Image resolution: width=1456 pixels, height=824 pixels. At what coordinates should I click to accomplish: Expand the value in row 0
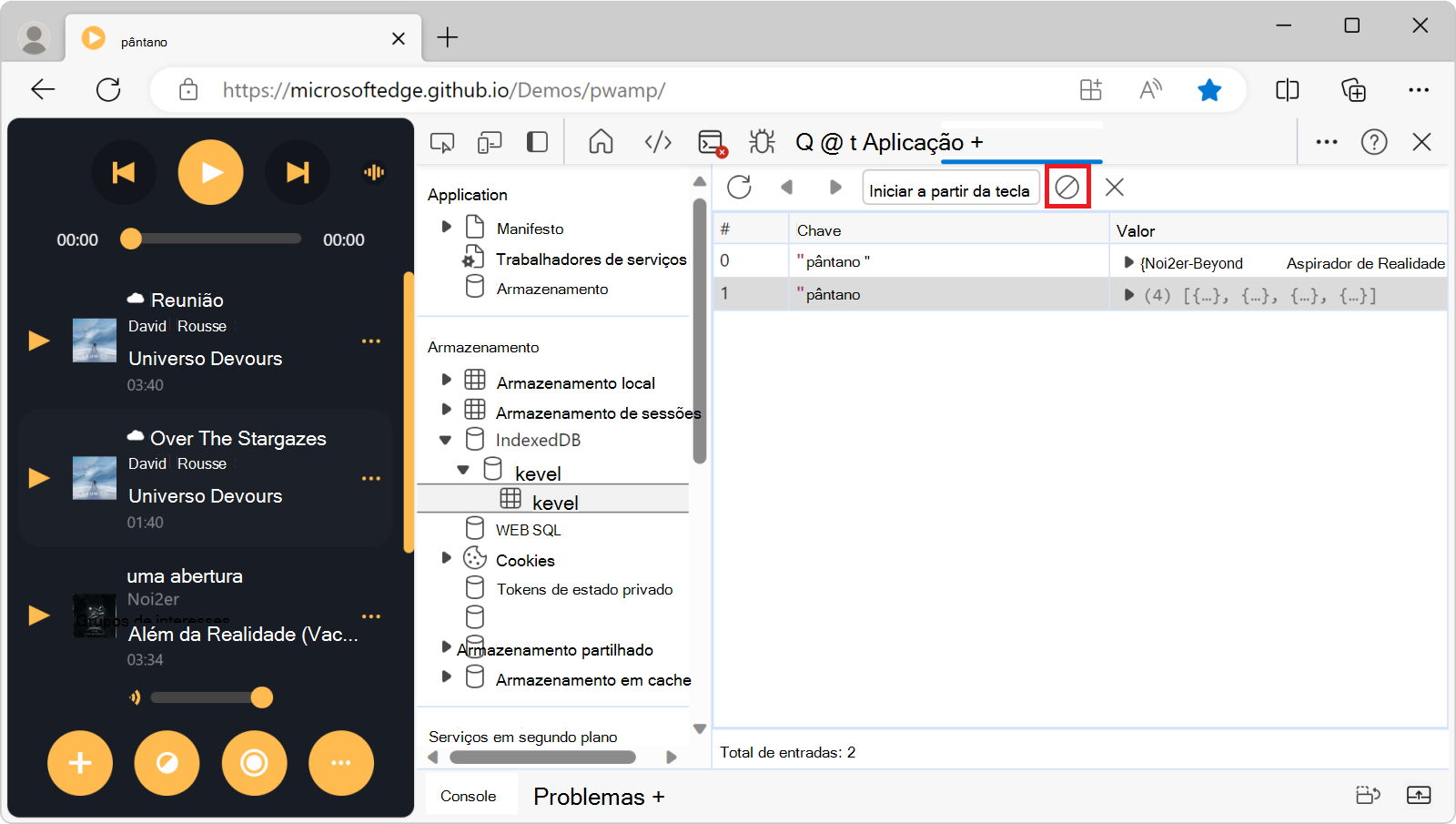(1128, 262)
